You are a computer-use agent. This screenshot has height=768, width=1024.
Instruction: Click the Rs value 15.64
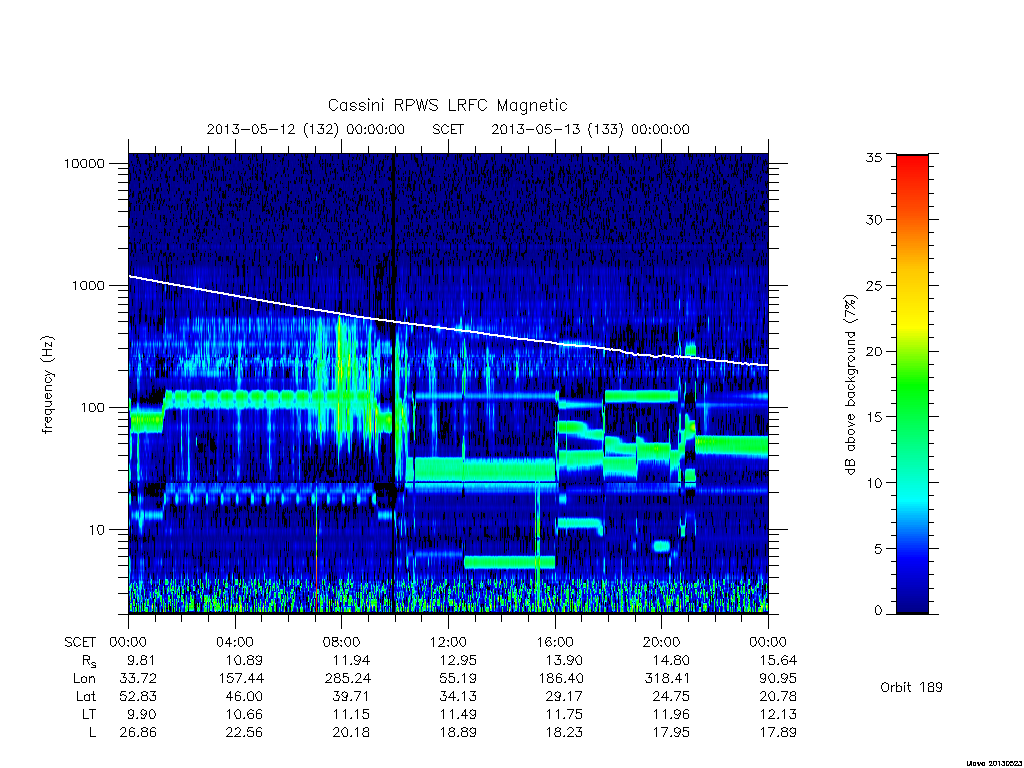(x=778, y=660)
